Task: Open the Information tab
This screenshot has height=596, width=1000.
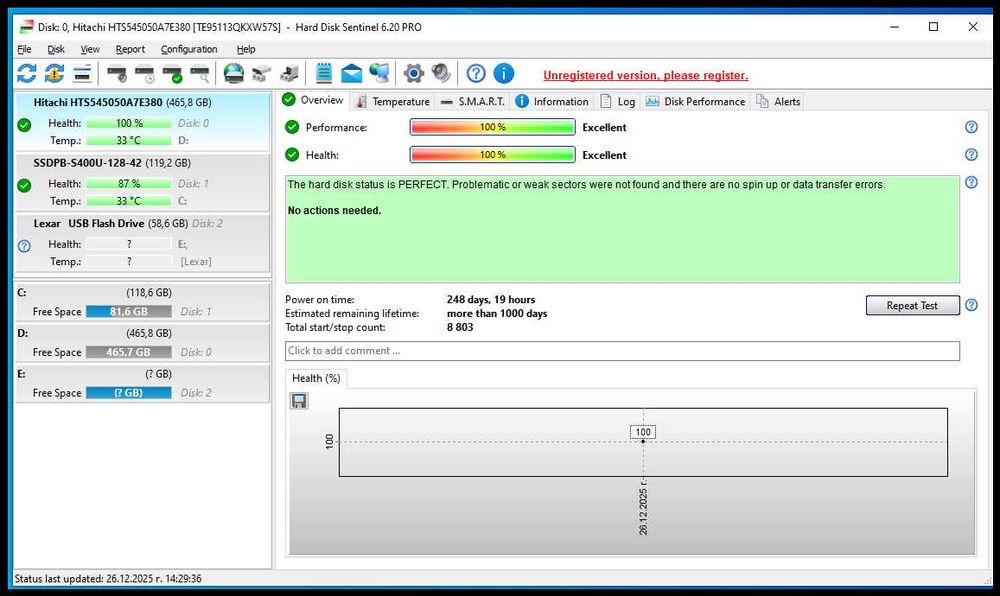Action: click(x=552, y=101)
